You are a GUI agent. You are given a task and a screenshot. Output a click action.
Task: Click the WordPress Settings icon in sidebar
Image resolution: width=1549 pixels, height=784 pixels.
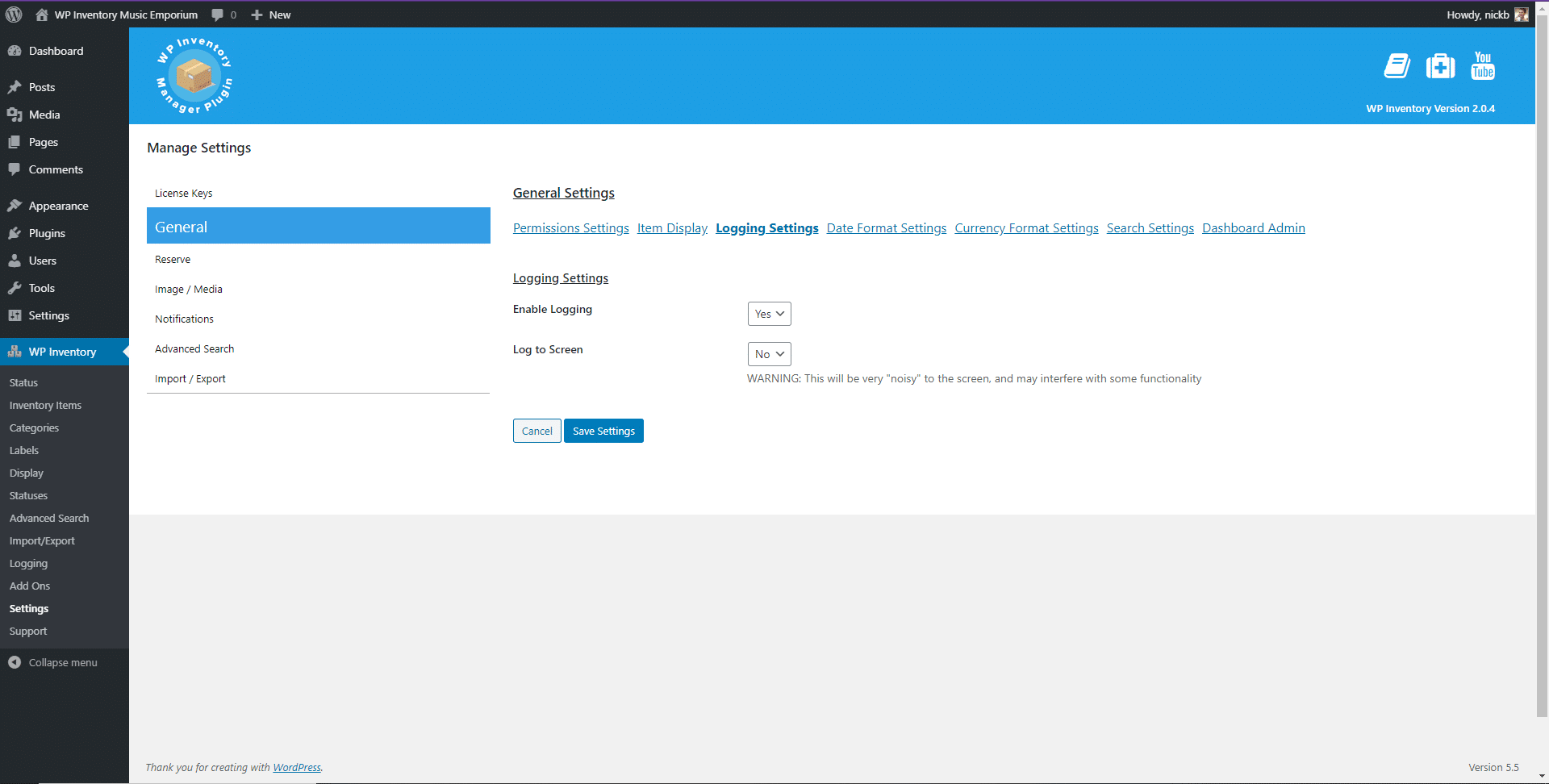click(x=15, y=315)
